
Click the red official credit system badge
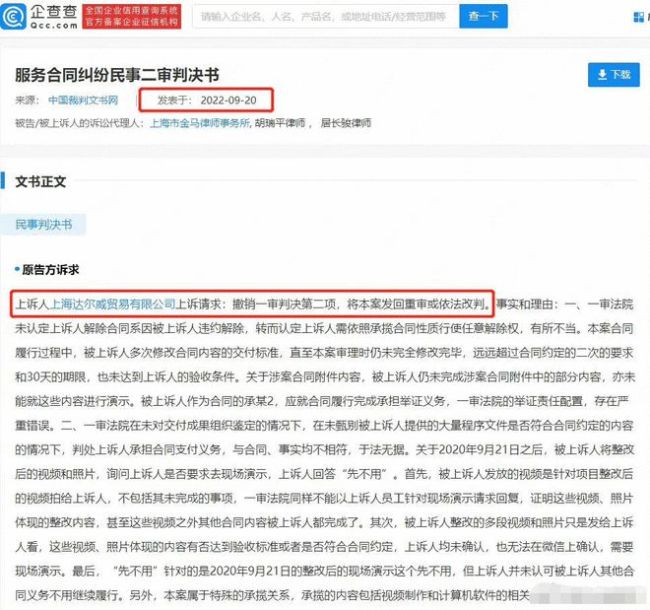click(x=130, y=15)
